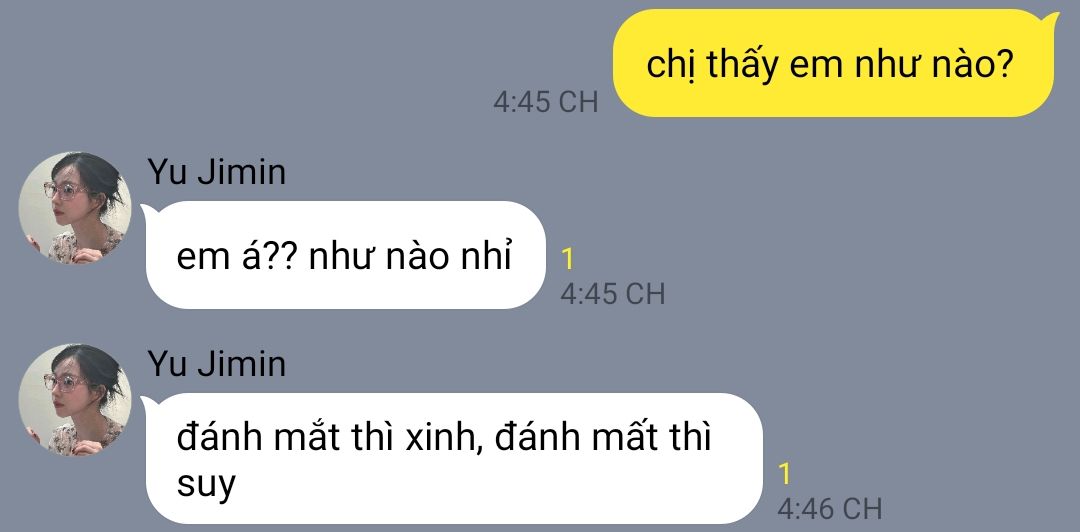
Task: Tap unread count 1 beside "em á??" bubble
Action: (x=568, y=260)
